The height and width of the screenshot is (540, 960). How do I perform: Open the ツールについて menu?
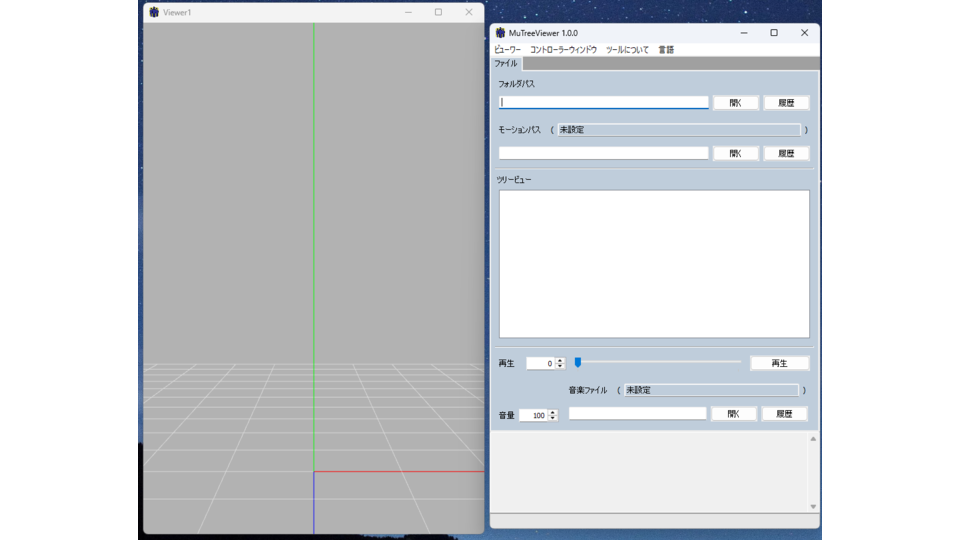tap(627, 50)
